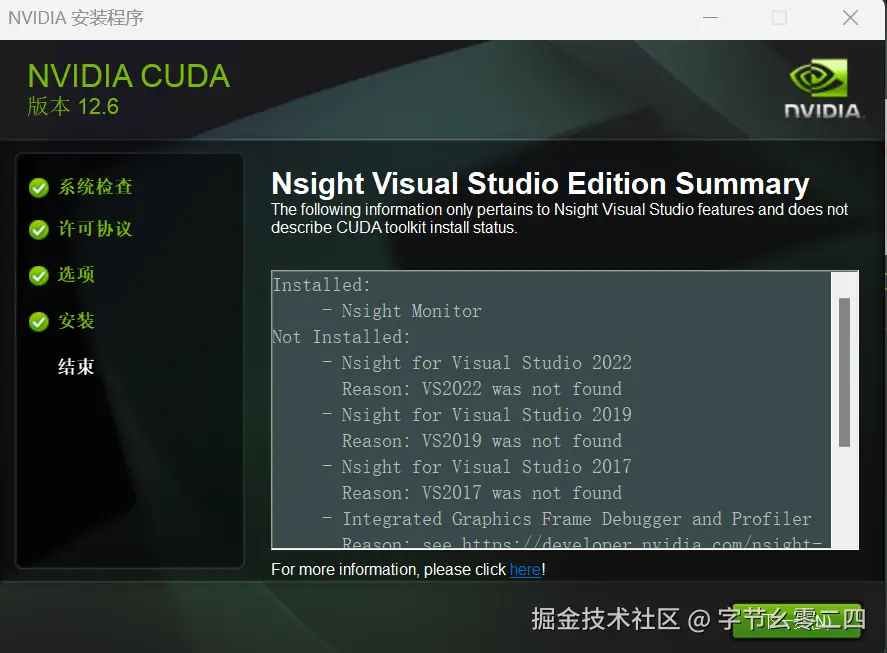Click the 'Nsight Visual Studio Edition Summary' heading

[540, 184]
